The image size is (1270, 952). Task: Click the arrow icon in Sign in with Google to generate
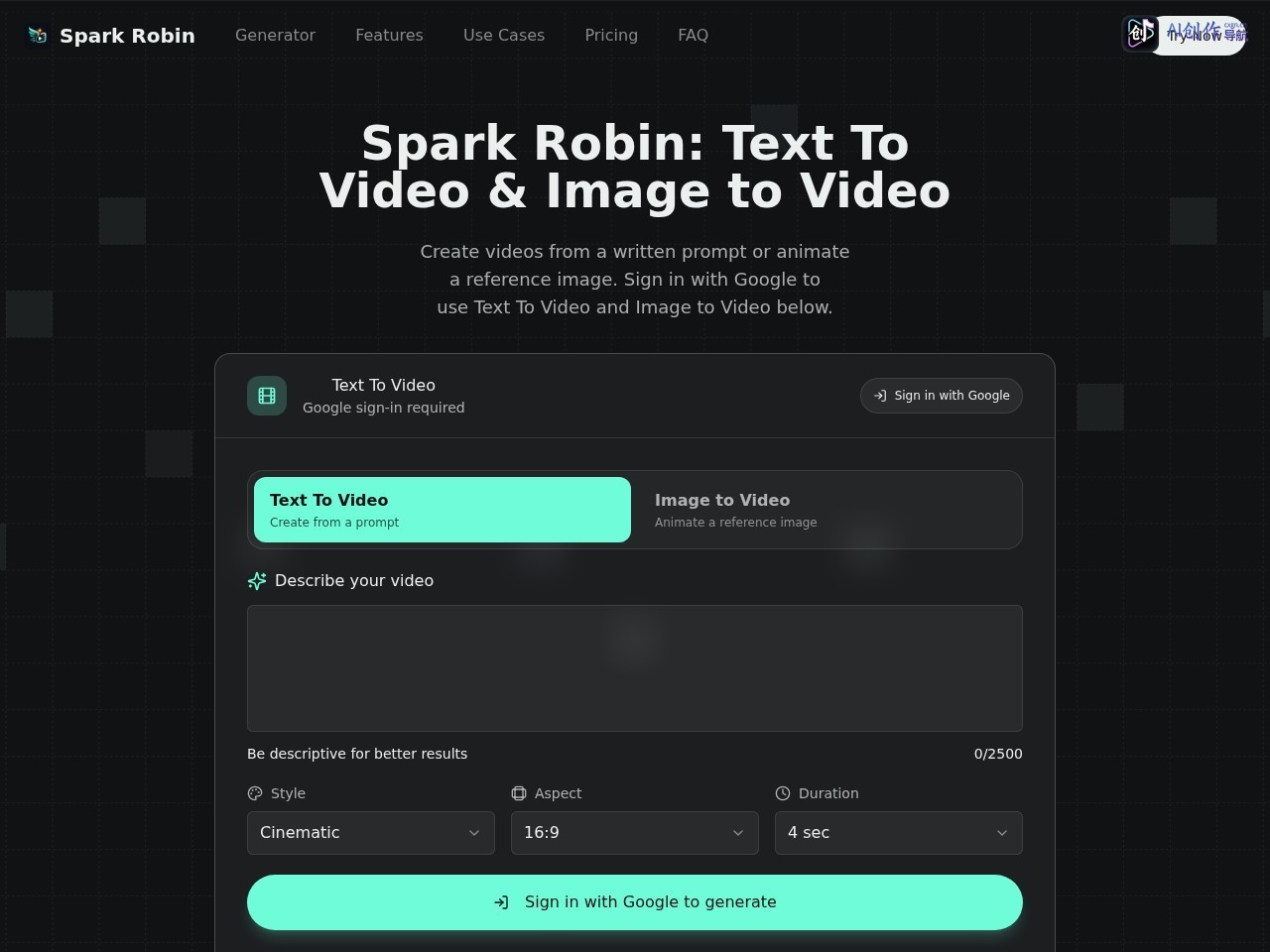pos(502,902)
